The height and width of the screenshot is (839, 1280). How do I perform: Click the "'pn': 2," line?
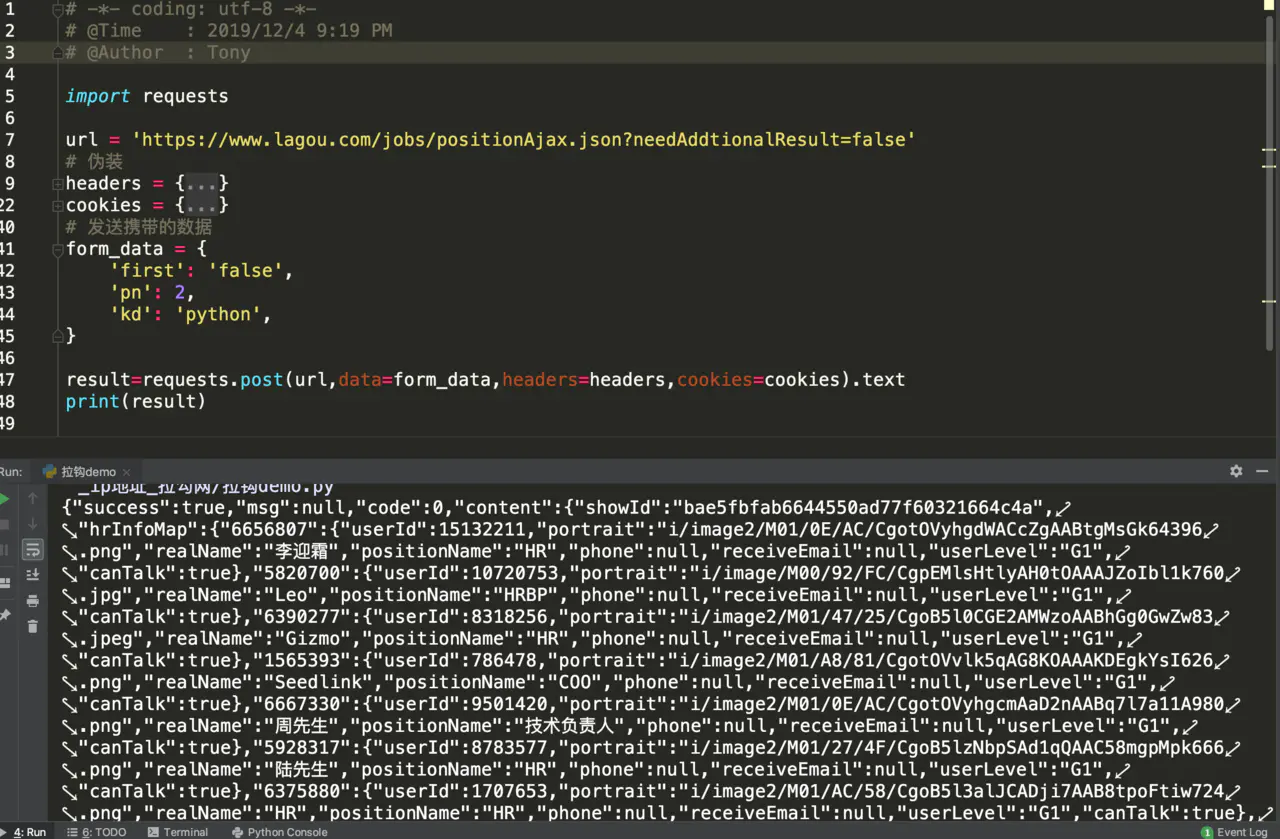pos(153,292)
